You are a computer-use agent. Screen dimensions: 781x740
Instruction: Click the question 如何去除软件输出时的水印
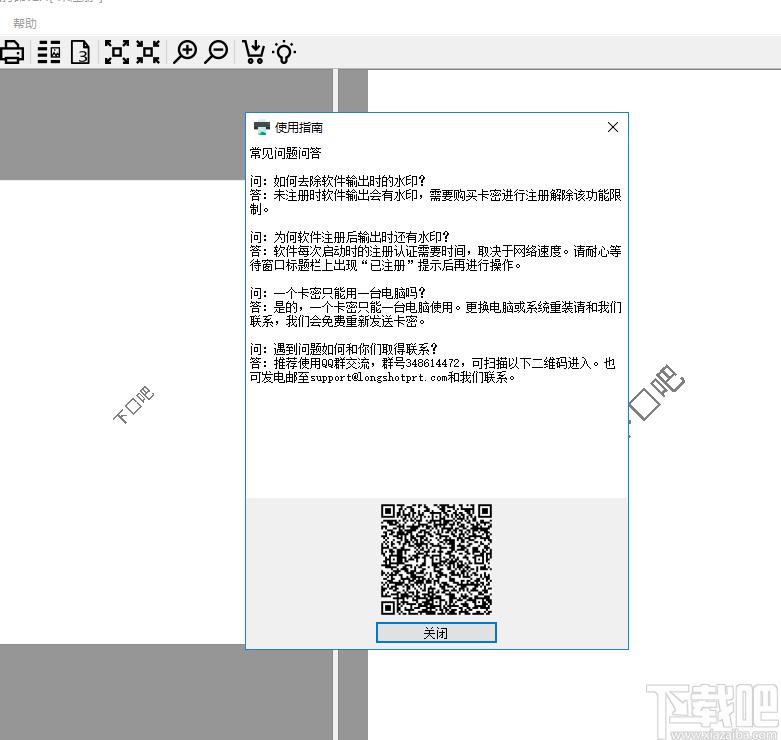349,181
